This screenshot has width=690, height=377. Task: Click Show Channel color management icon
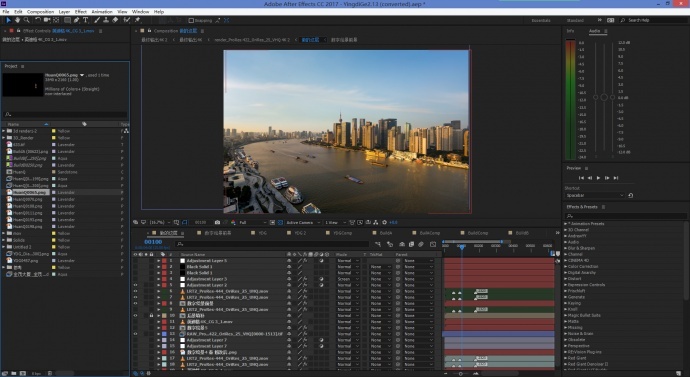point(233,222)
